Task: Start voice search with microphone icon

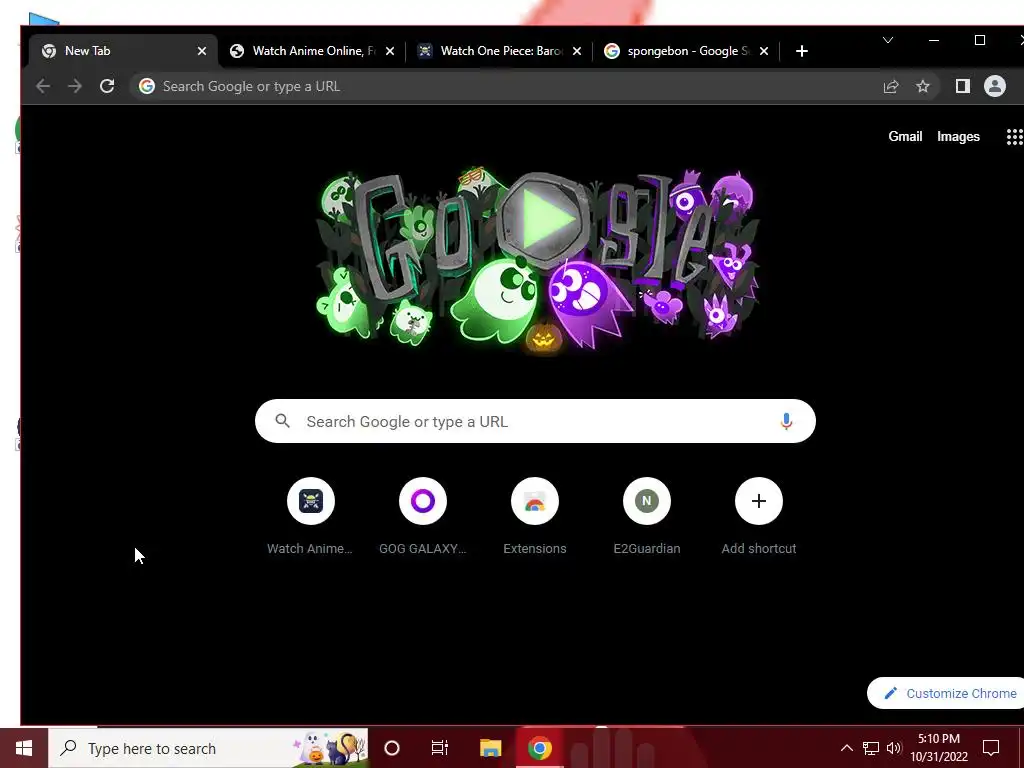Action: 786,421
